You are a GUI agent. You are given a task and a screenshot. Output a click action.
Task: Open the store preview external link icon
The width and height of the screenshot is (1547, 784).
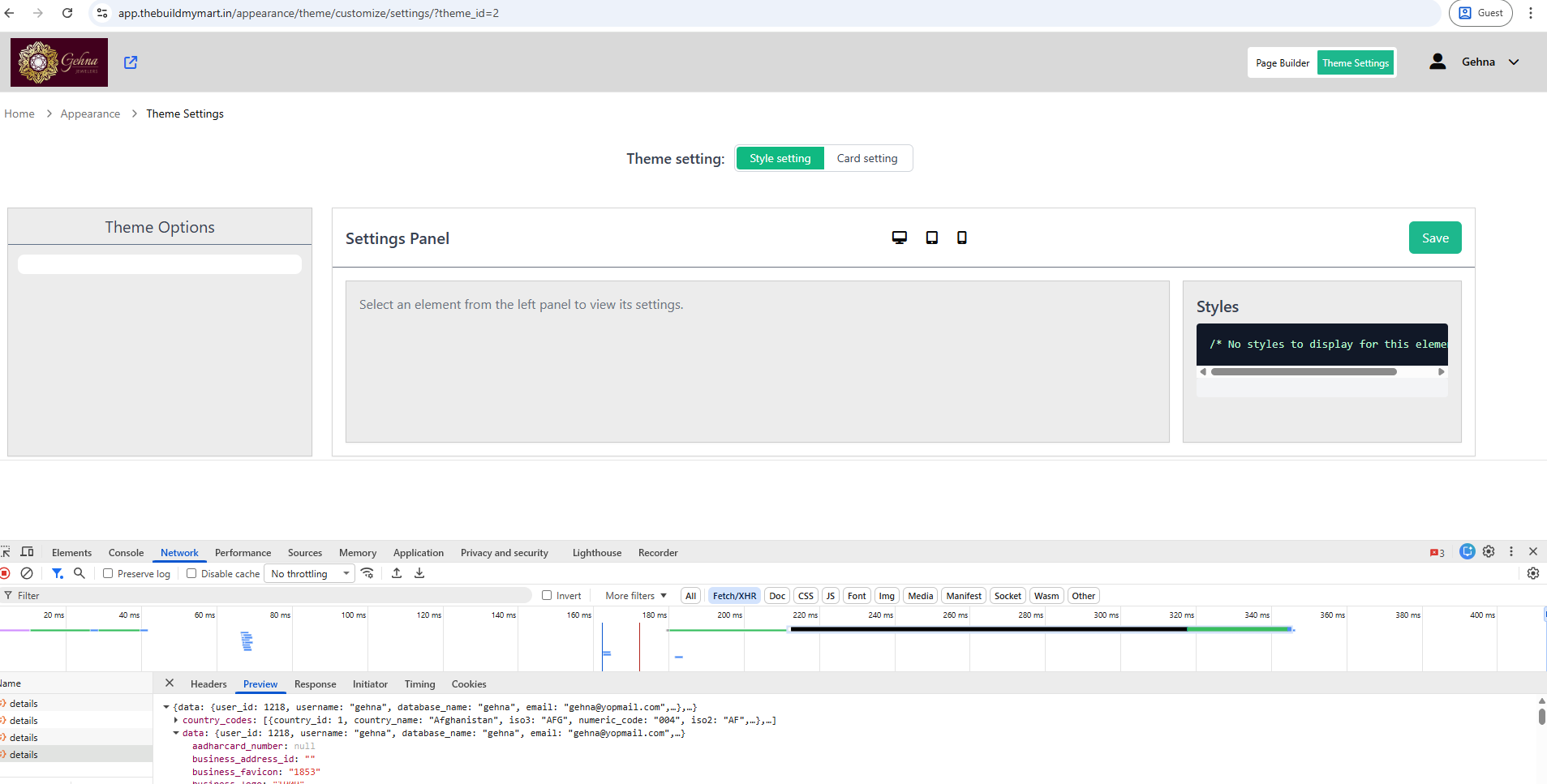tap(131, 62)
